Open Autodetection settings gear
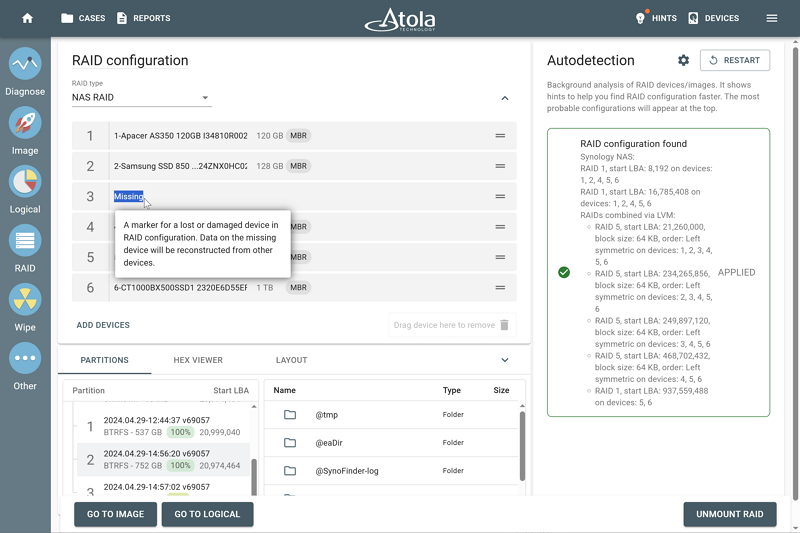The width and height of the screenshot is (800, 533). click(684, 60)
